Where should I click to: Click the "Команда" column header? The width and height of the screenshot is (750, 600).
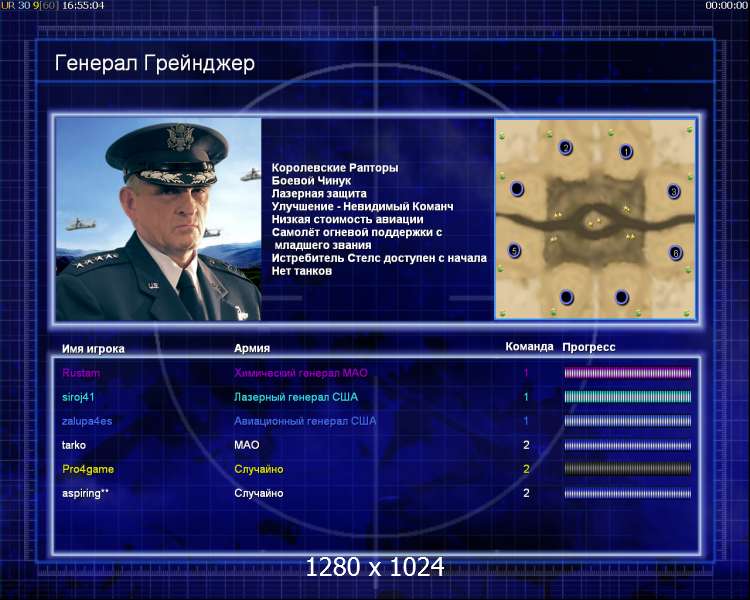(529, 346)
